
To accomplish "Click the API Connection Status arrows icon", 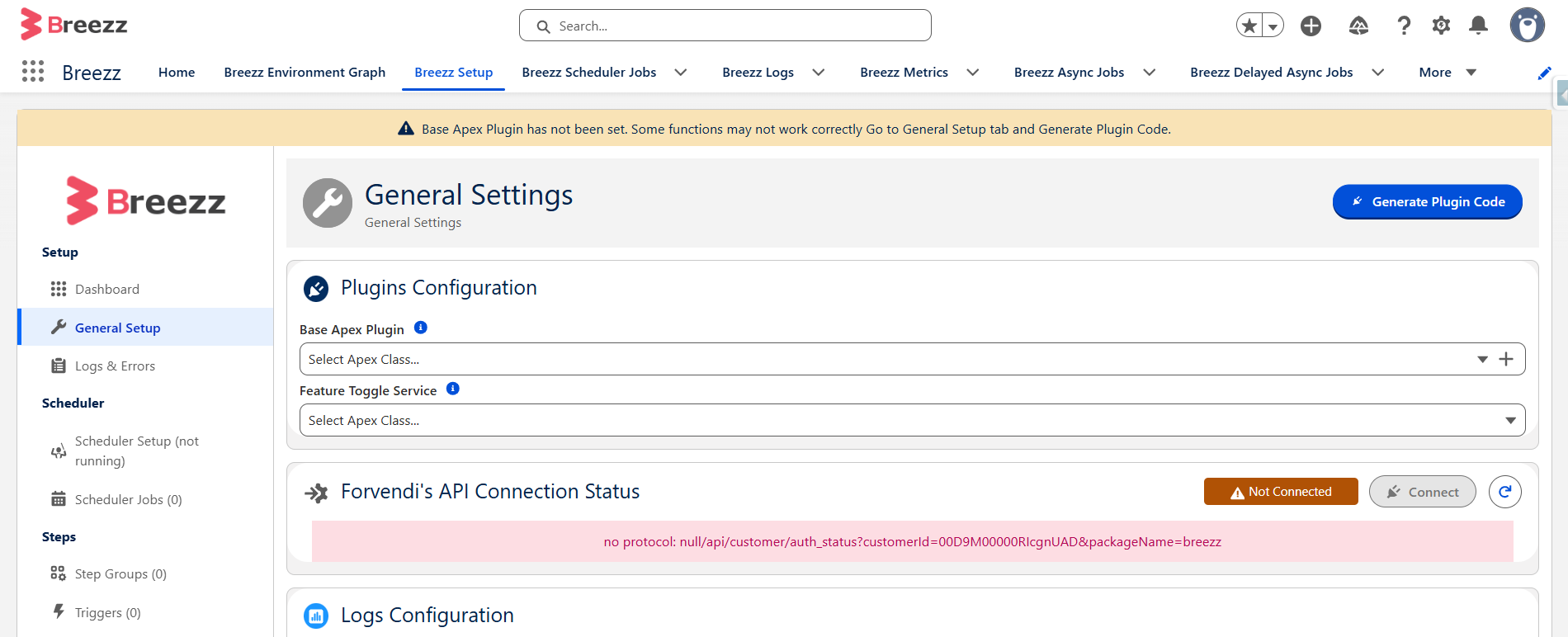I will (x=316, y=493).
